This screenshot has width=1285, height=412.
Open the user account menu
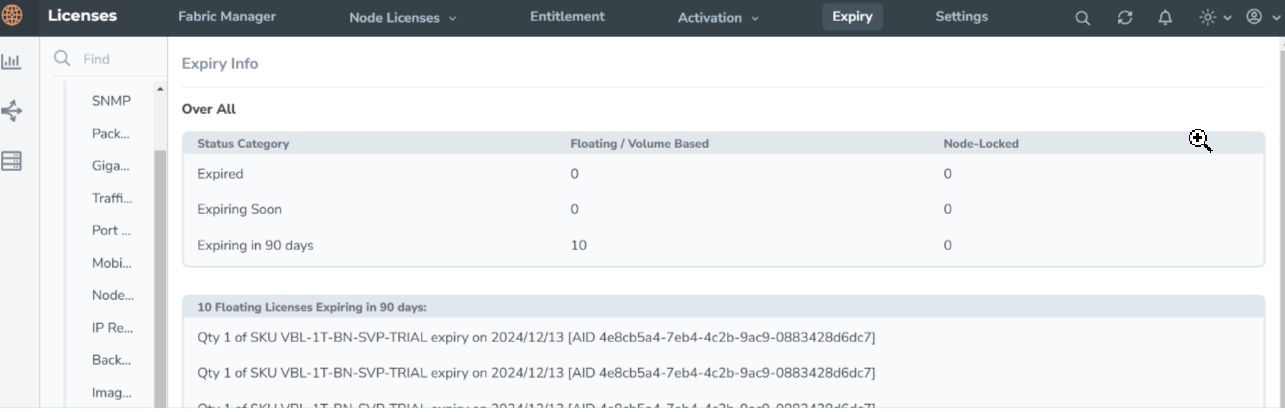[1260, 18]
